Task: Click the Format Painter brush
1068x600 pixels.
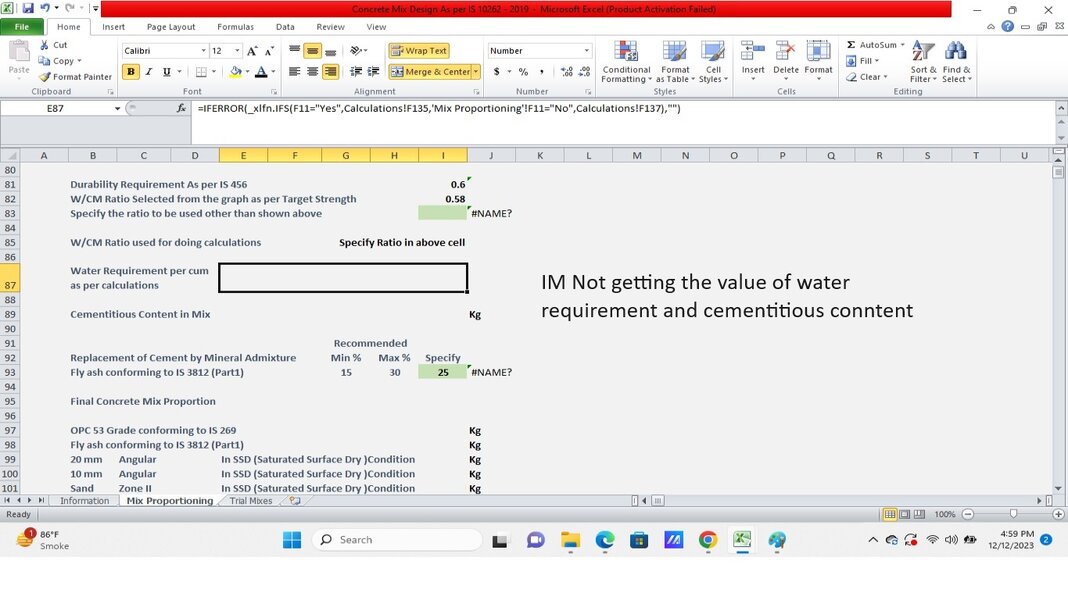Action: [45, 77]
